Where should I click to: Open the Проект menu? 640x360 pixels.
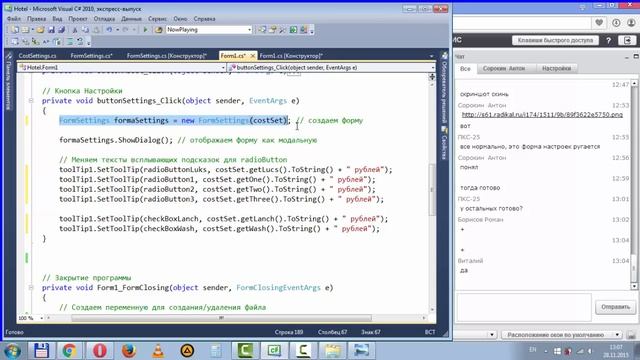78,19
